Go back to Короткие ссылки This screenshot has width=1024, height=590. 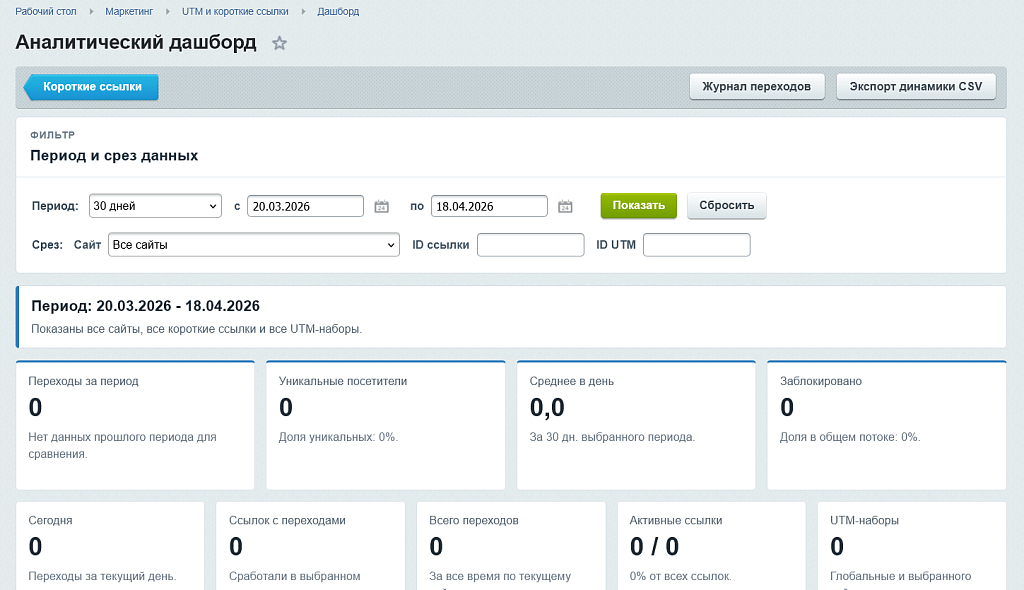click(x=91, y=87)
